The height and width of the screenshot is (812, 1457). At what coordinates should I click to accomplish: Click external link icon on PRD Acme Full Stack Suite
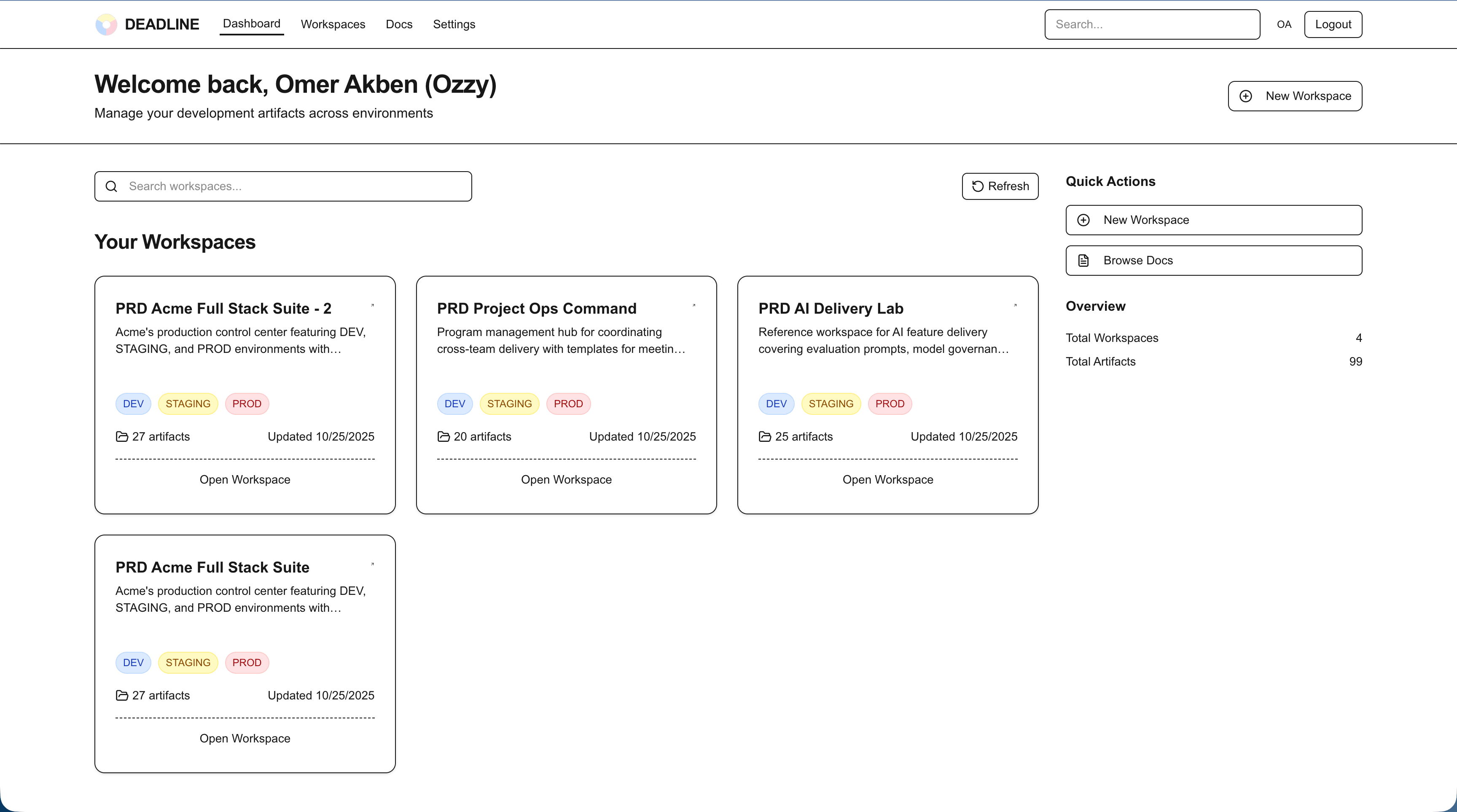(373, 565)
